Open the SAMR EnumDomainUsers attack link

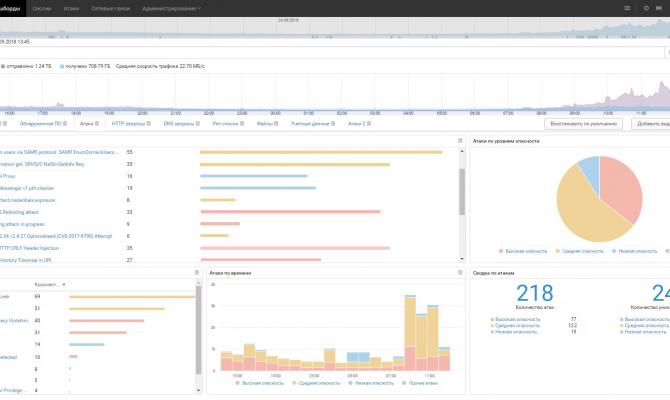coord(58,152)
